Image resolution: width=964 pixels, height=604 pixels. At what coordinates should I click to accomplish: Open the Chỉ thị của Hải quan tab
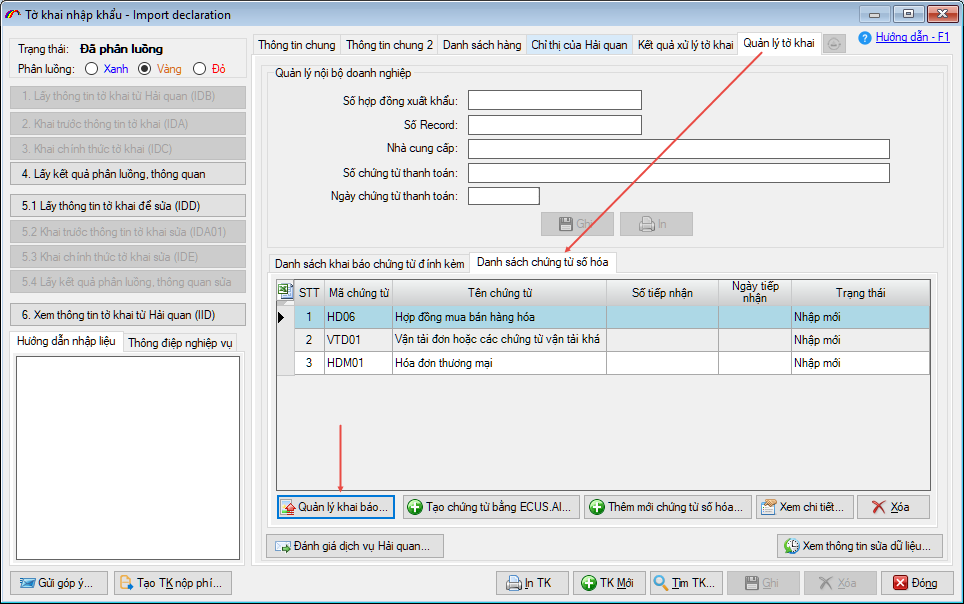tap(579, 45)
